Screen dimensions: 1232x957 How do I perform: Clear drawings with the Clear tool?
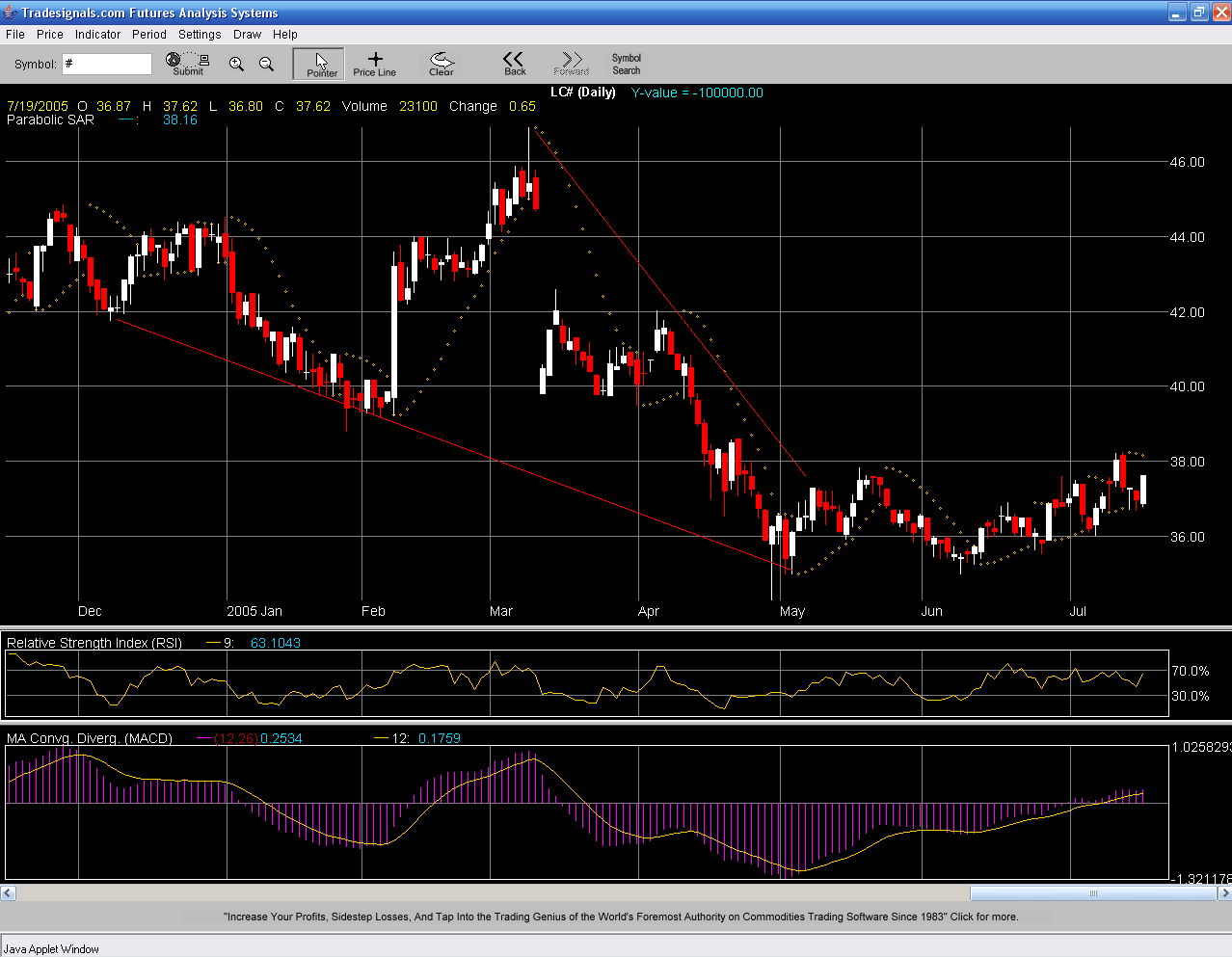[x=442, y=65]
